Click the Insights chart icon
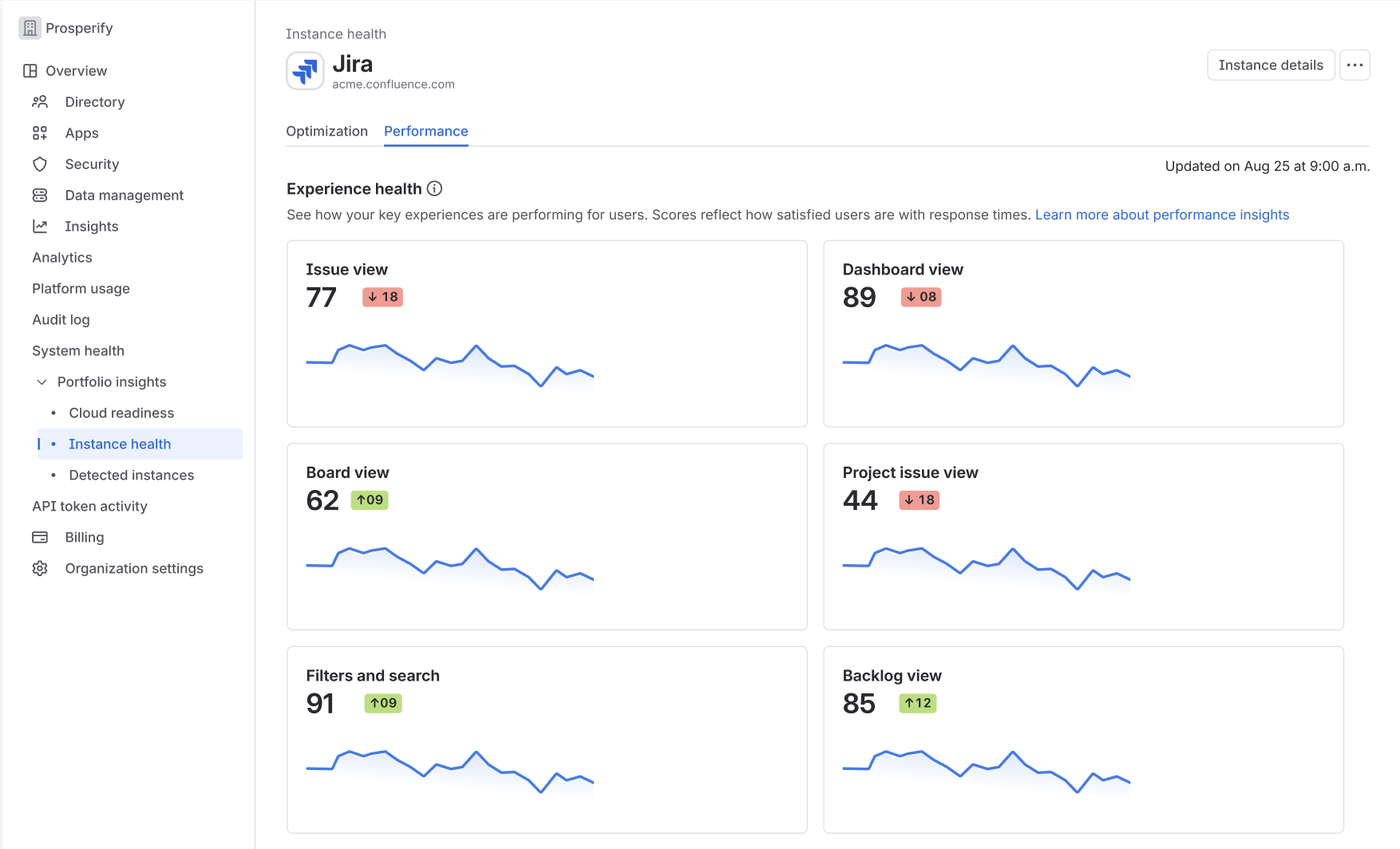 [39, 226]
